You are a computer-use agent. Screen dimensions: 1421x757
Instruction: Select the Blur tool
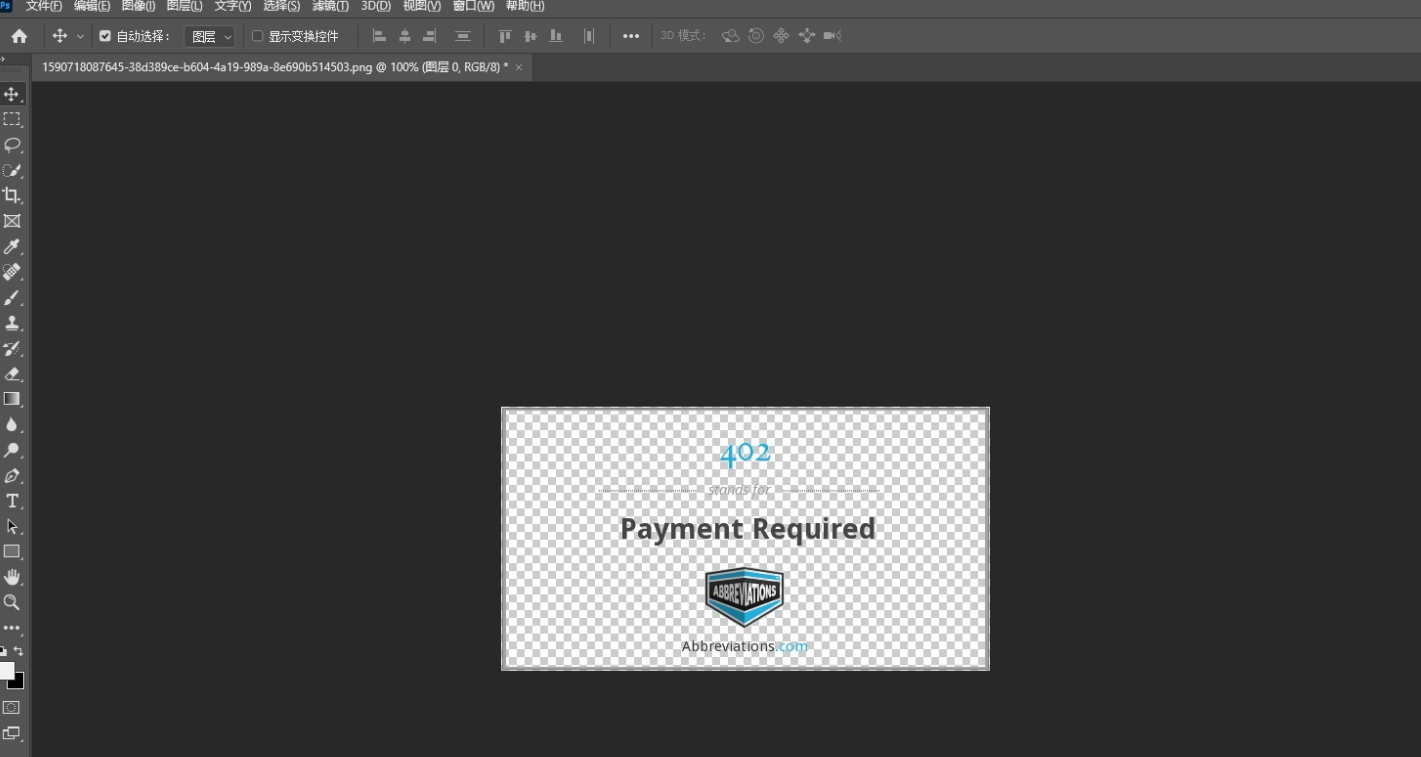coord(12,425)
